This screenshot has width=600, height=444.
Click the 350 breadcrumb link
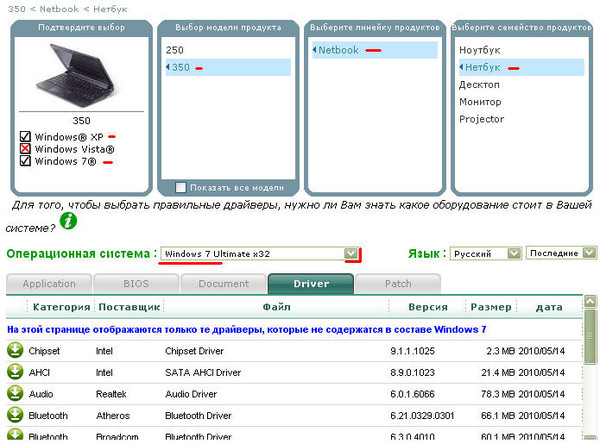pyautogui.click(x=17, y=9)
